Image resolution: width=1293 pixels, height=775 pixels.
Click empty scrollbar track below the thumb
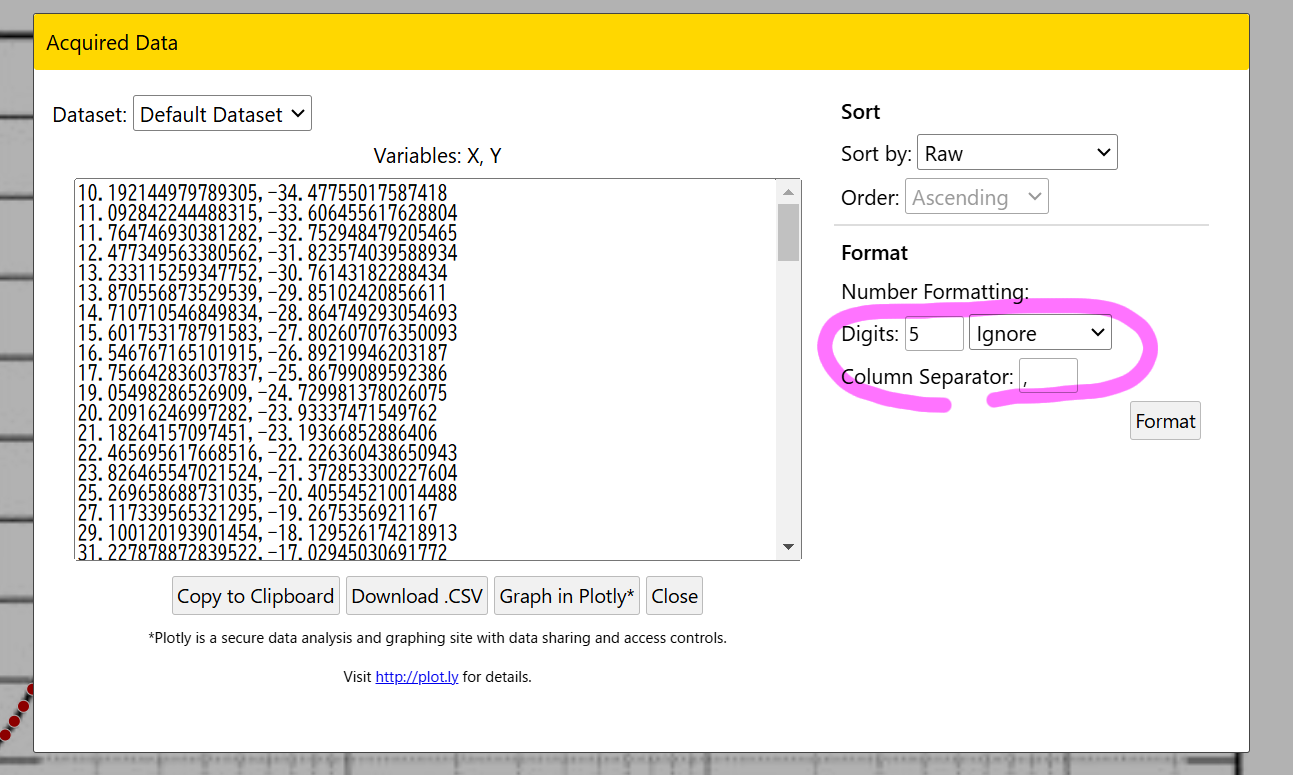pos(788,400)
